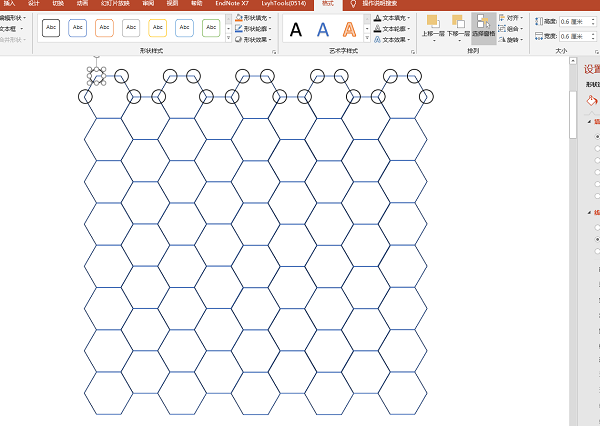
Task: Open the 形状填充 shape fill menu
Action: pos(253,18)
